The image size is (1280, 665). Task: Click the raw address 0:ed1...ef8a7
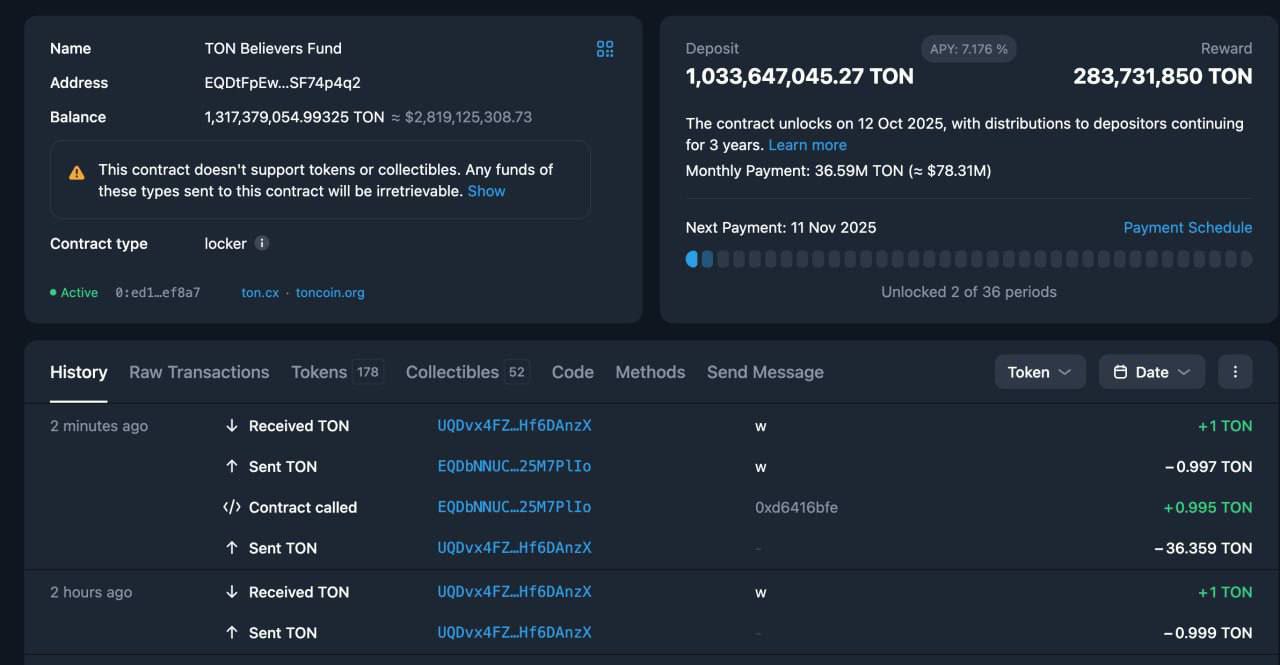coord(158,293)
